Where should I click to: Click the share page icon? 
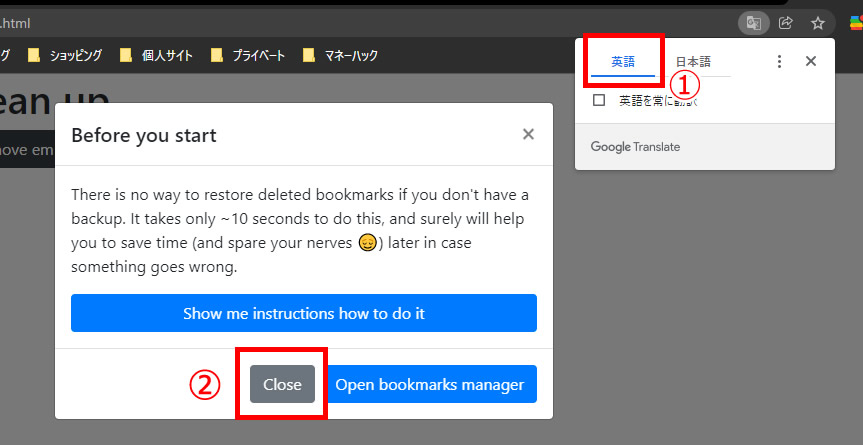(x=786, y=22)
